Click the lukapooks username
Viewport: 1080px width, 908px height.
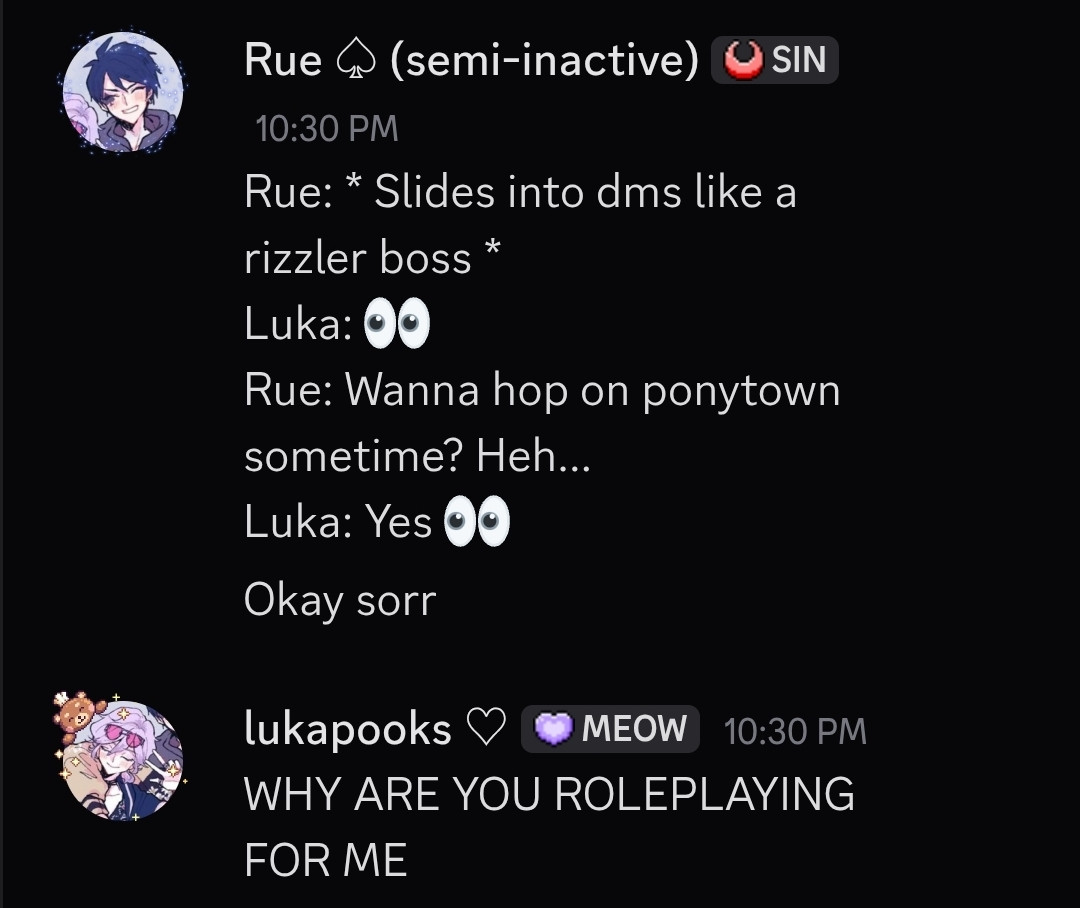347,729
